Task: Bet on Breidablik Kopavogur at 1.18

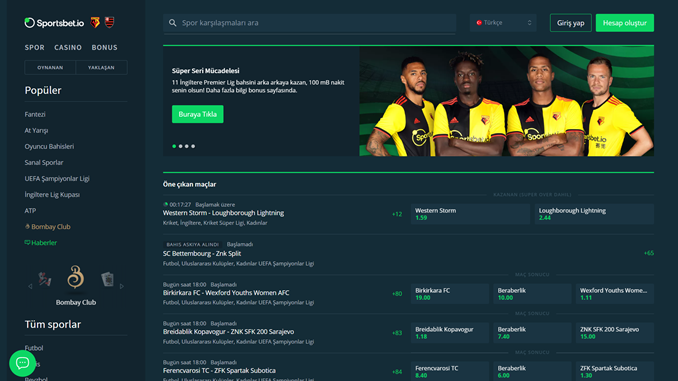Action: coord(450,333)
